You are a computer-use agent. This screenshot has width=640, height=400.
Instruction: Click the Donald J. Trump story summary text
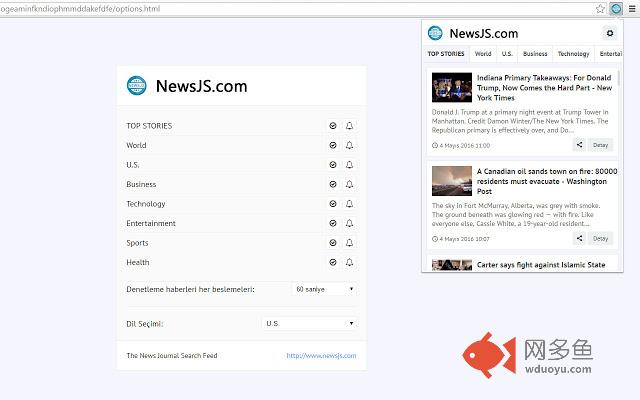(x=520, y=121)
